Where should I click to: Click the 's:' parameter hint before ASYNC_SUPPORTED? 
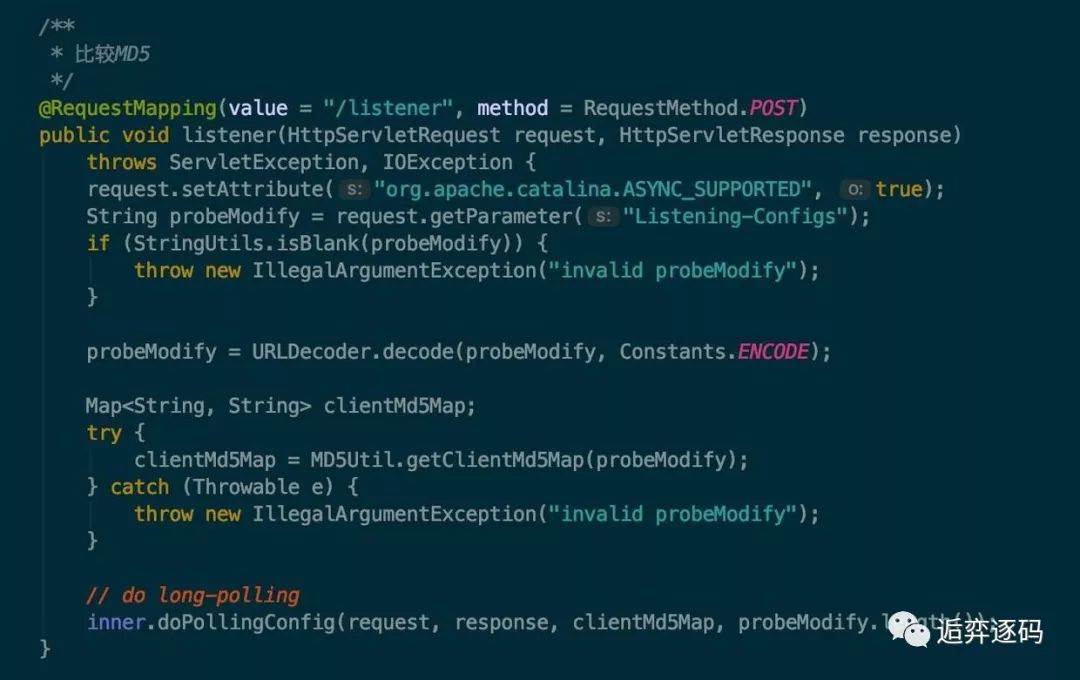pos(355,189)
